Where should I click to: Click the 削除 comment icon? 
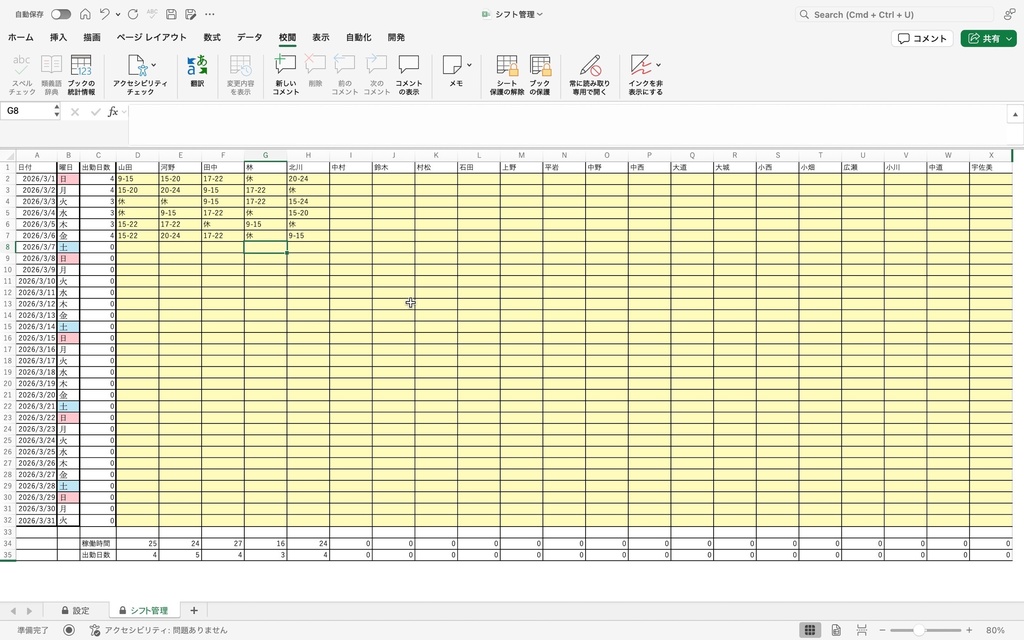point(315,71)
